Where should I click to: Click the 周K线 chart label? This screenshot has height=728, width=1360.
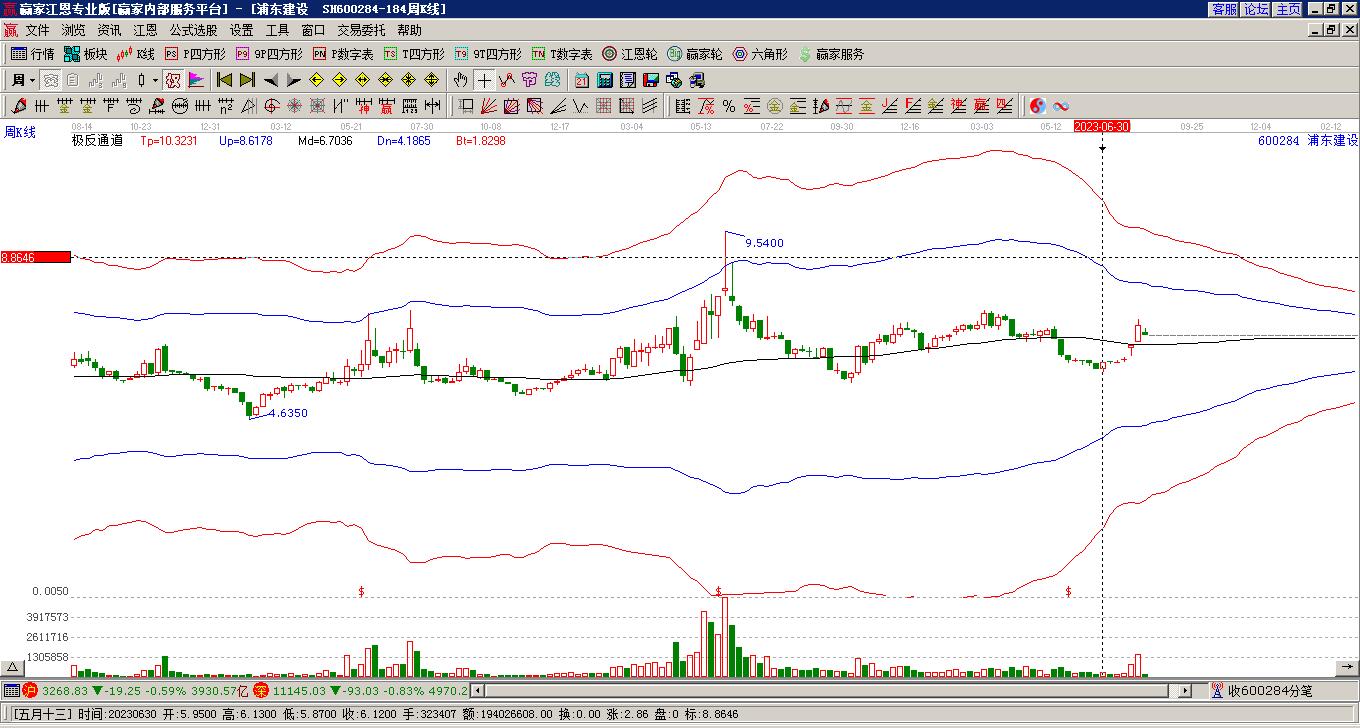20,132
